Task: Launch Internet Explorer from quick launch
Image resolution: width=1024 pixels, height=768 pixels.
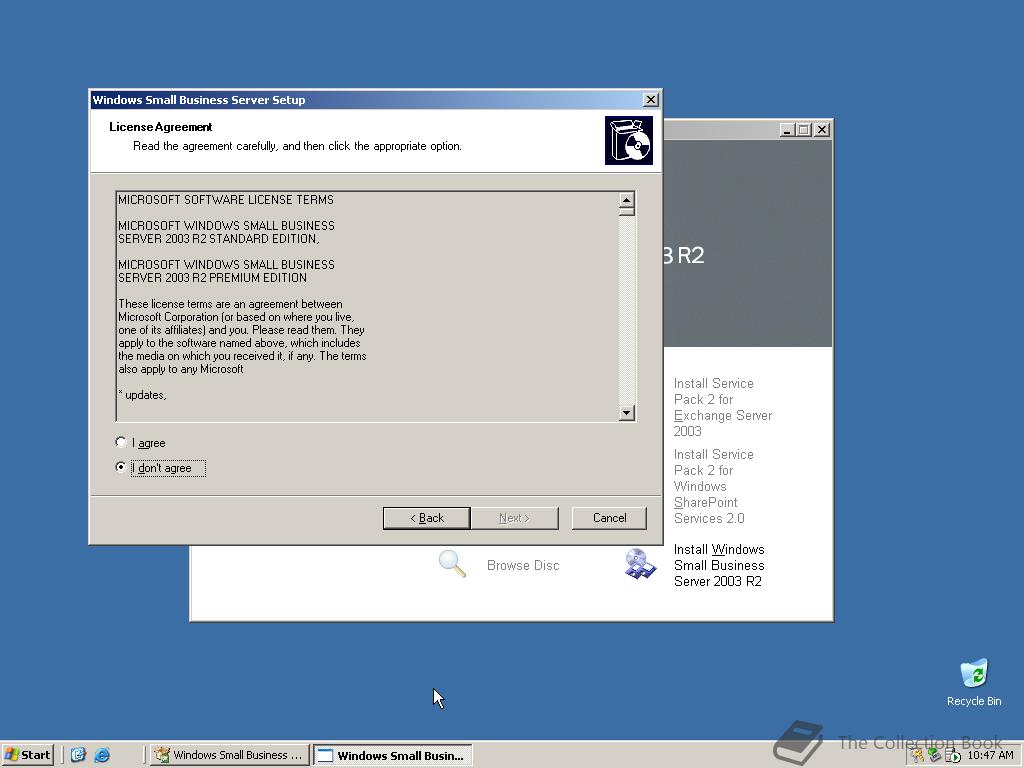Action: [102, 755]
